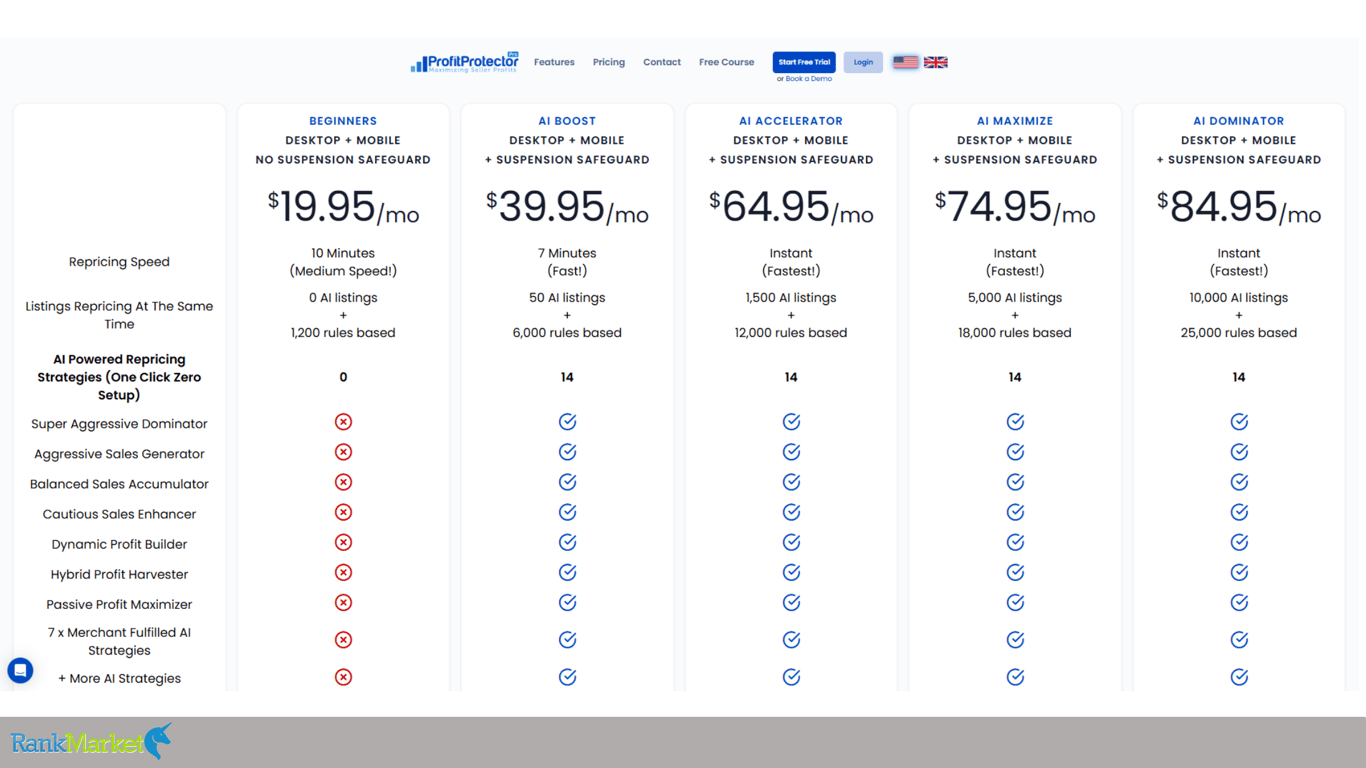
Task: Click the Start Free Trial button
Action: pyautogui.click(x=804, y=62)
